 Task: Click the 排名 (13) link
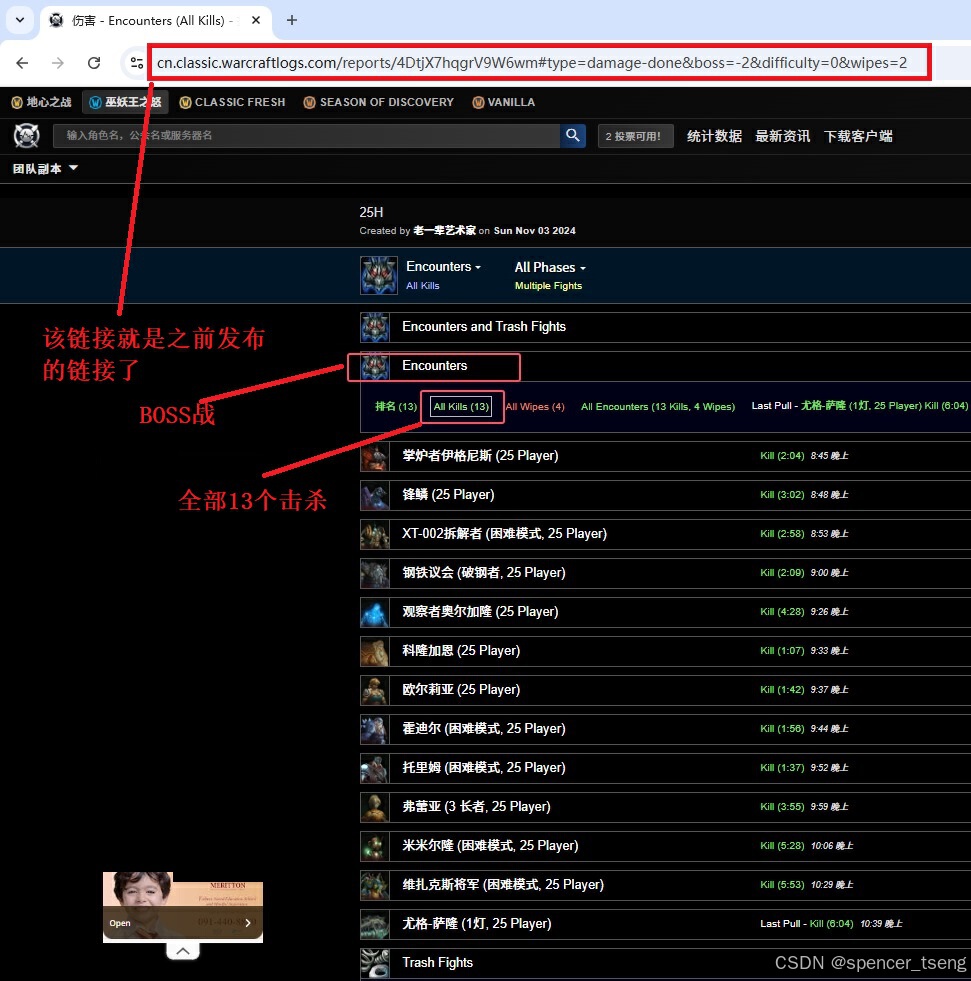(x=396, y=407)
